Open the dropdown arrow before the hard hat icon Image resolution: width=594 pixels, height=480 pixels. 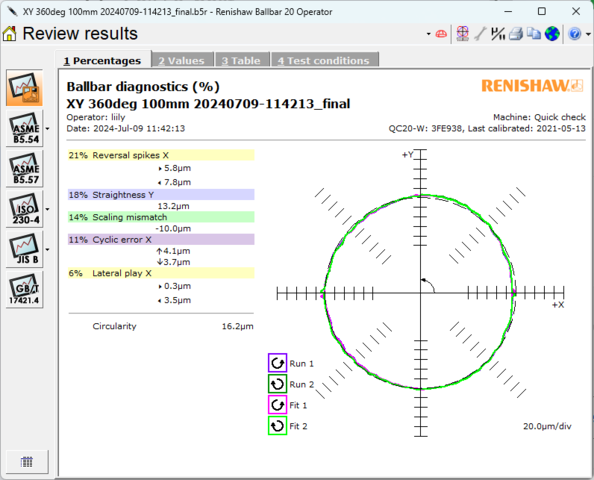[428, 34]
